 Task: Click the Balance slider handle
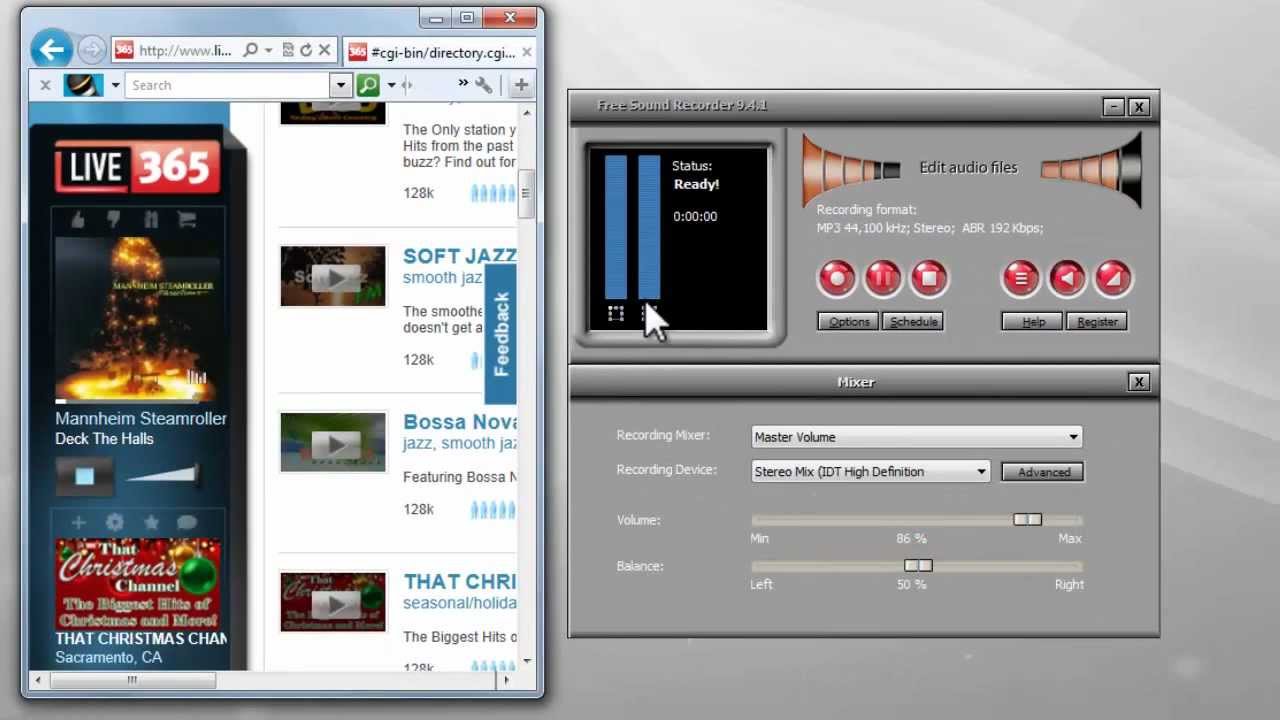click(x=918, y=566)
